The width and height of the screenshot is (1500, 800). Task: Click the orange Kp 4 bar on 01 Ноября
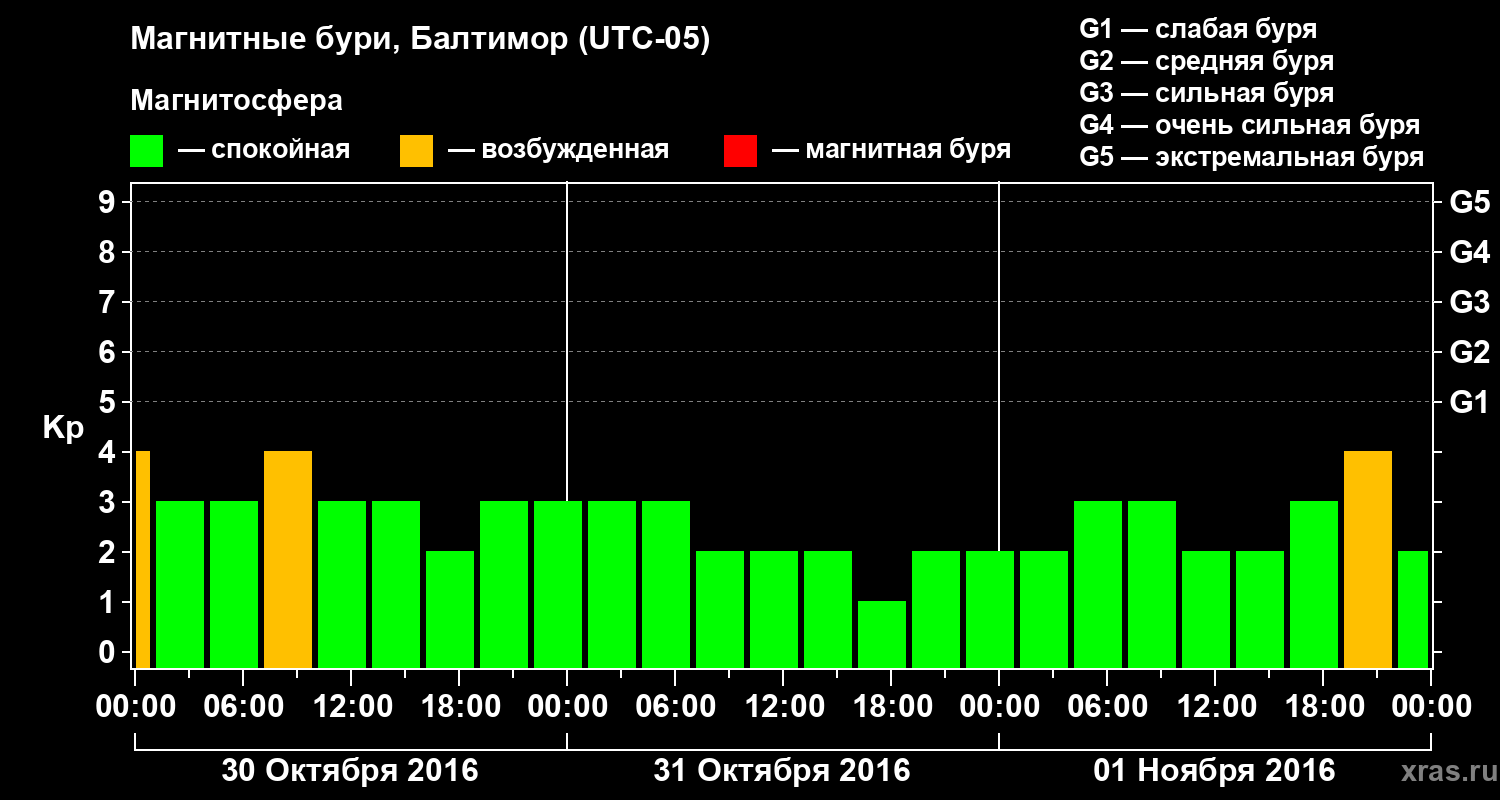click(1368, 559)
